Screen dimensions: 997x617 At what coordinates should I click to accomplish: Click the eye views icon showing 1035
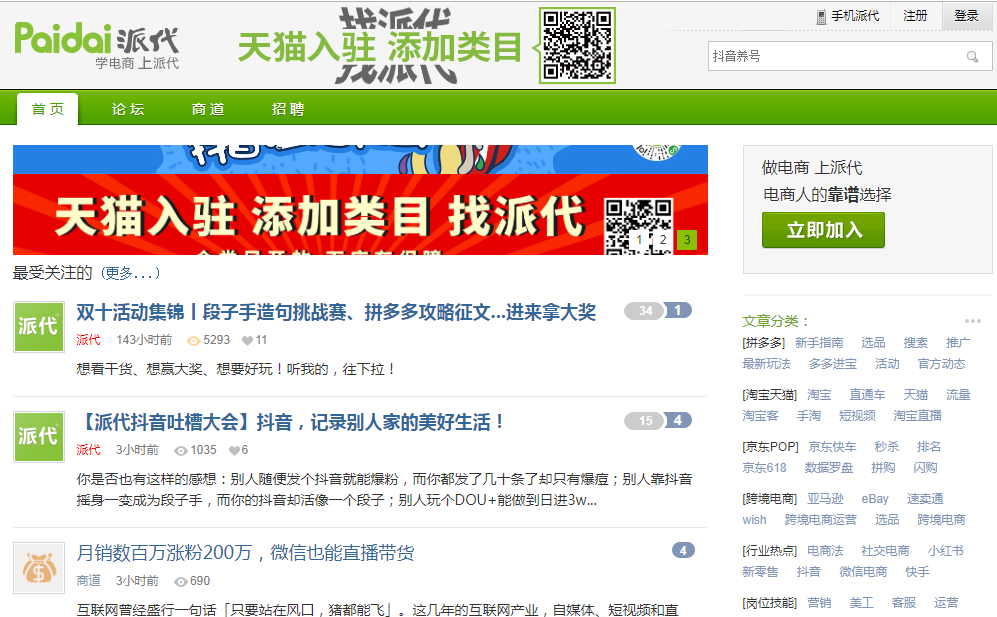(181, 450)
